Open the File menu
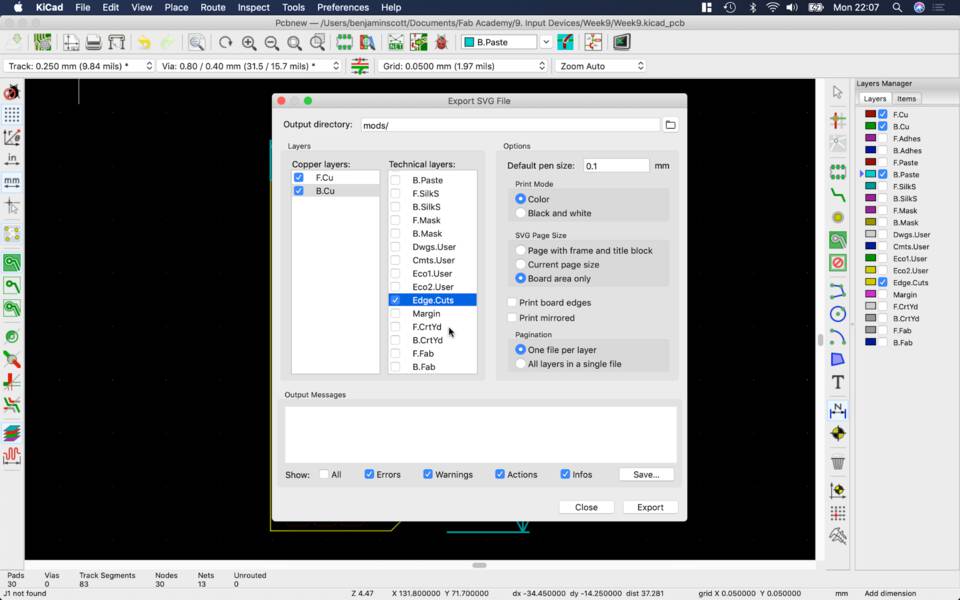The height and width of the screenshot is (600, 960). pyautogui.click(x=83, y=7)
